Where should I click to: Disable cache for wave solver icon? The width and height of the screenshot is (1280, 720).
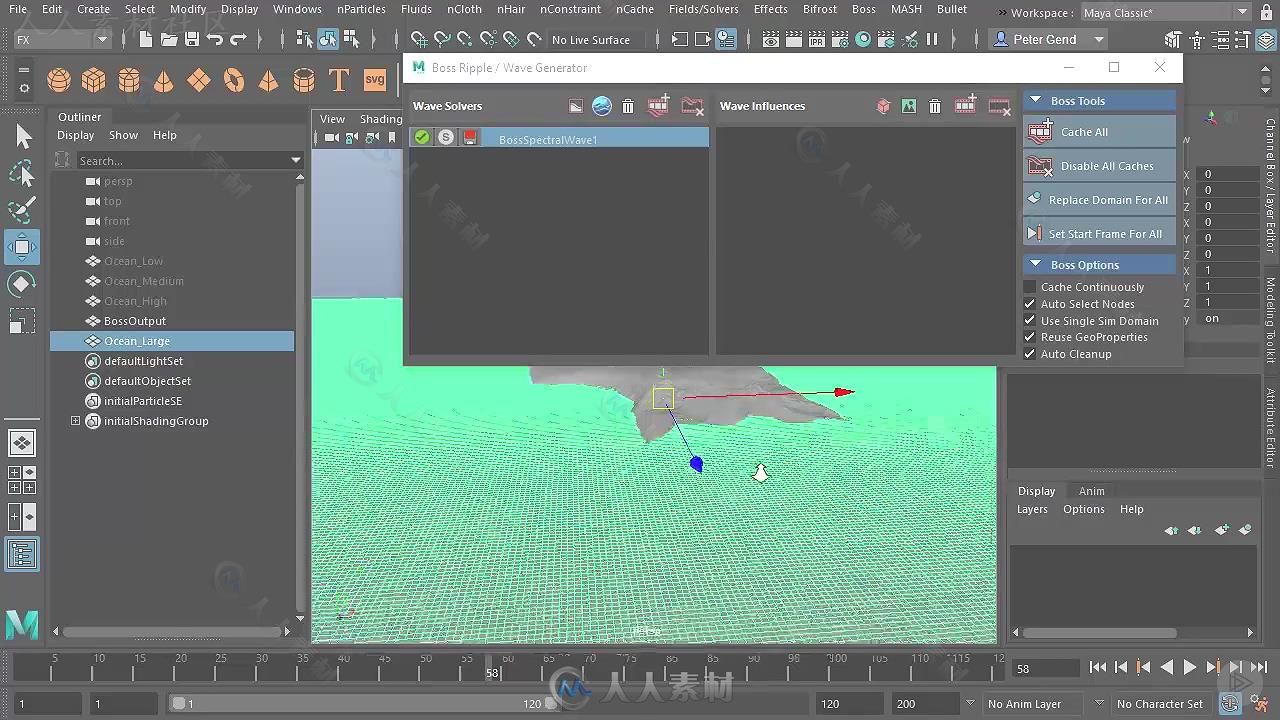pyautogui.click(x=692, y=106)
